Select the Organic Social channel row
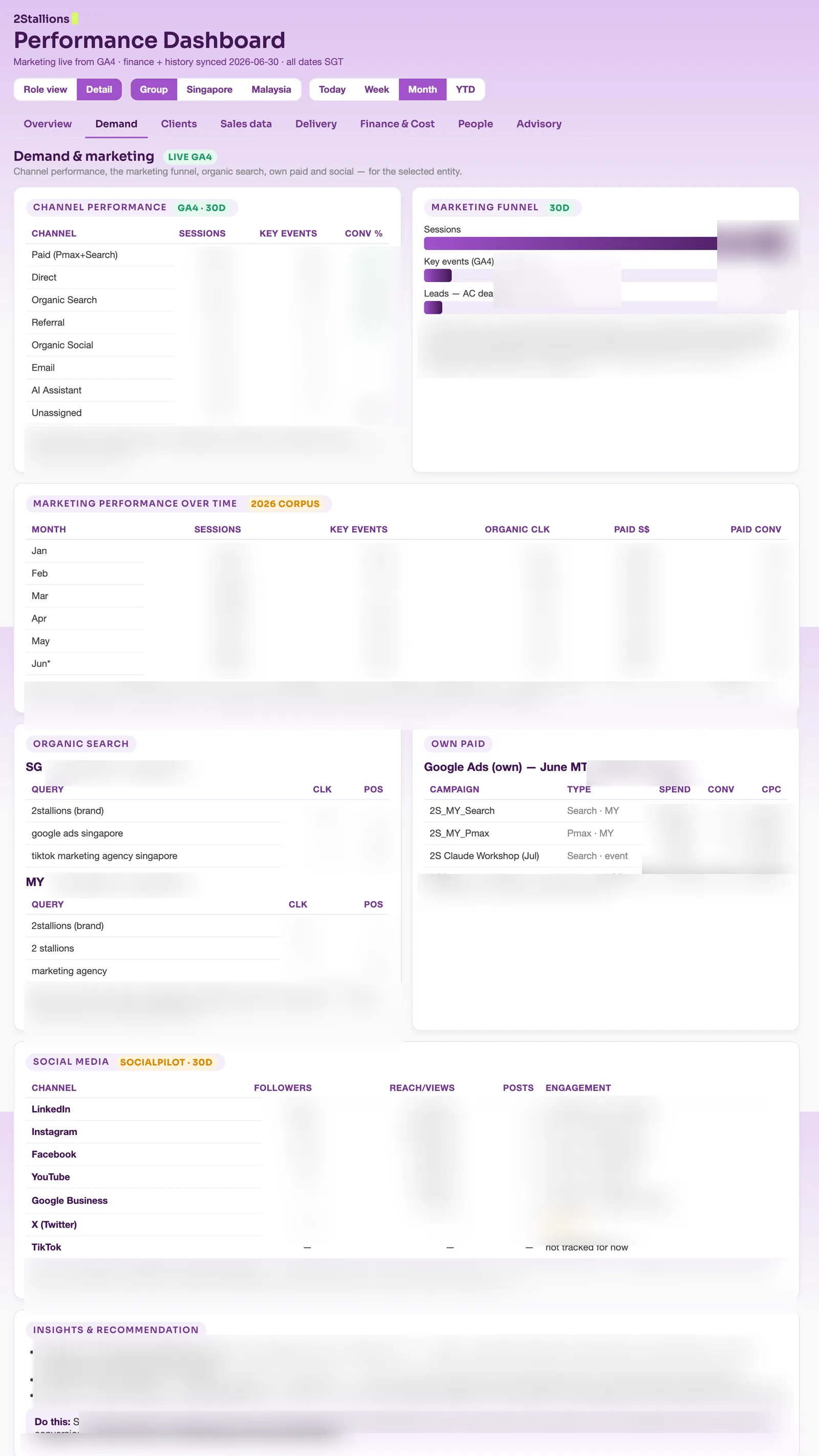Screen dimensions: 819x1456 tap(207, 346)
